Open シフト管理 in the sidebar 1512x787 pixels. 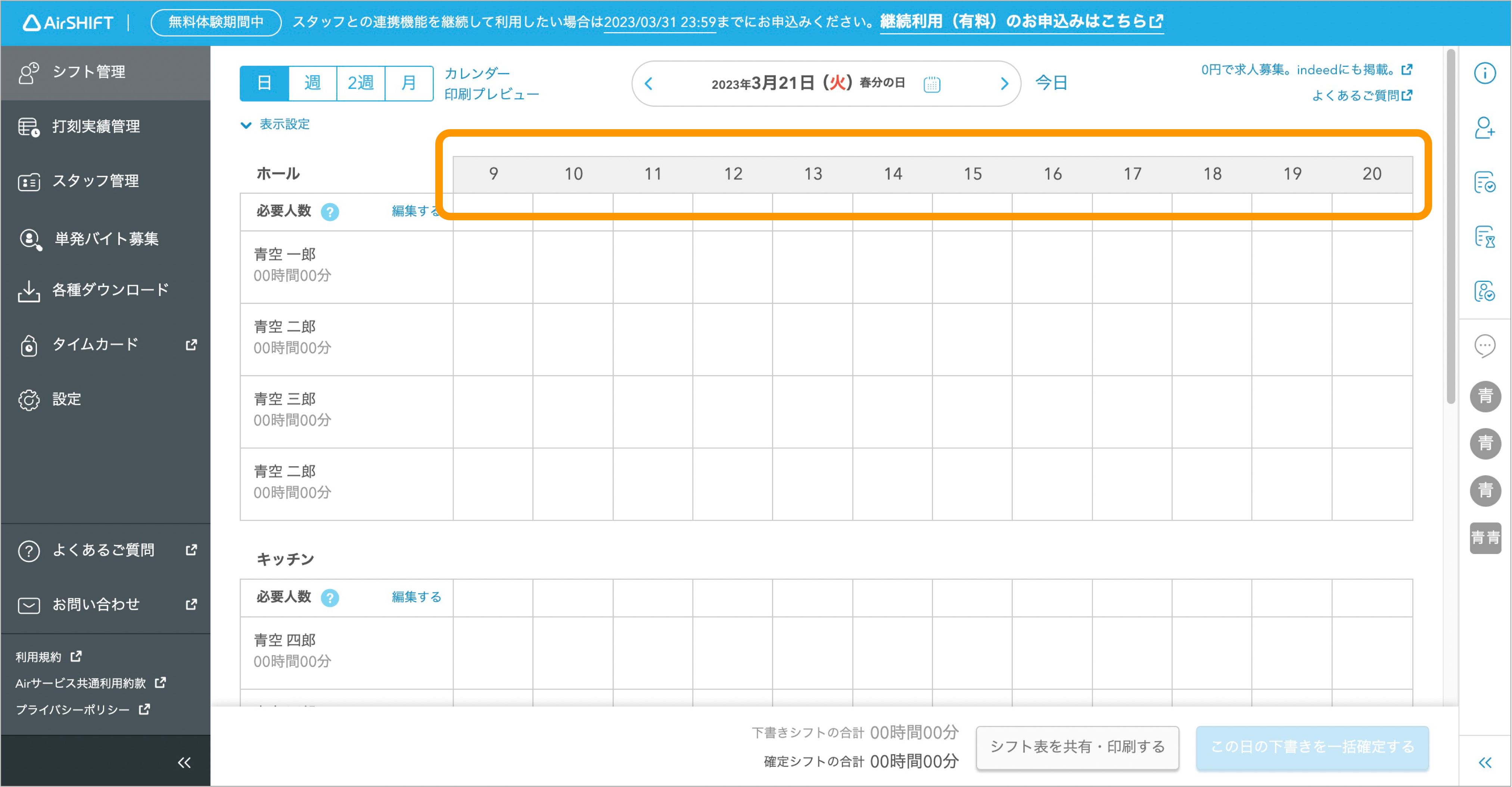[106, 73]
